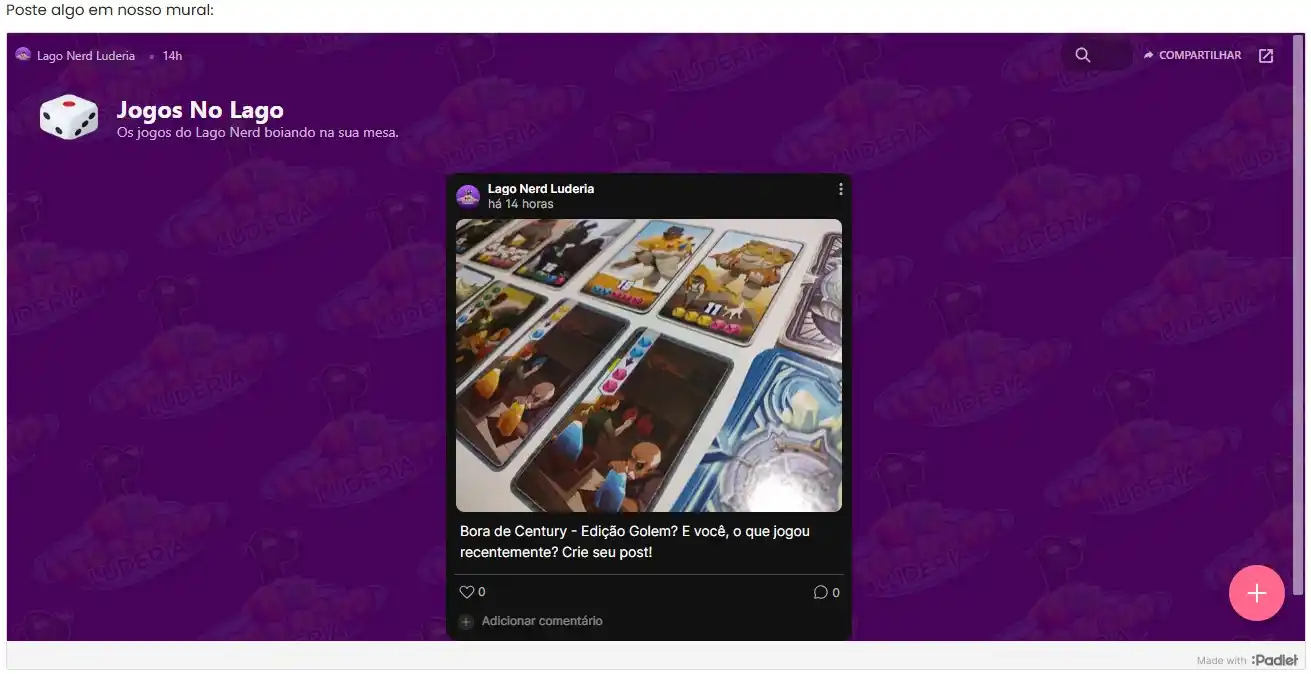Click the Lago Nerd Luderia post author name
Viewport: 1311px width, 674px height.
point(541,189)
